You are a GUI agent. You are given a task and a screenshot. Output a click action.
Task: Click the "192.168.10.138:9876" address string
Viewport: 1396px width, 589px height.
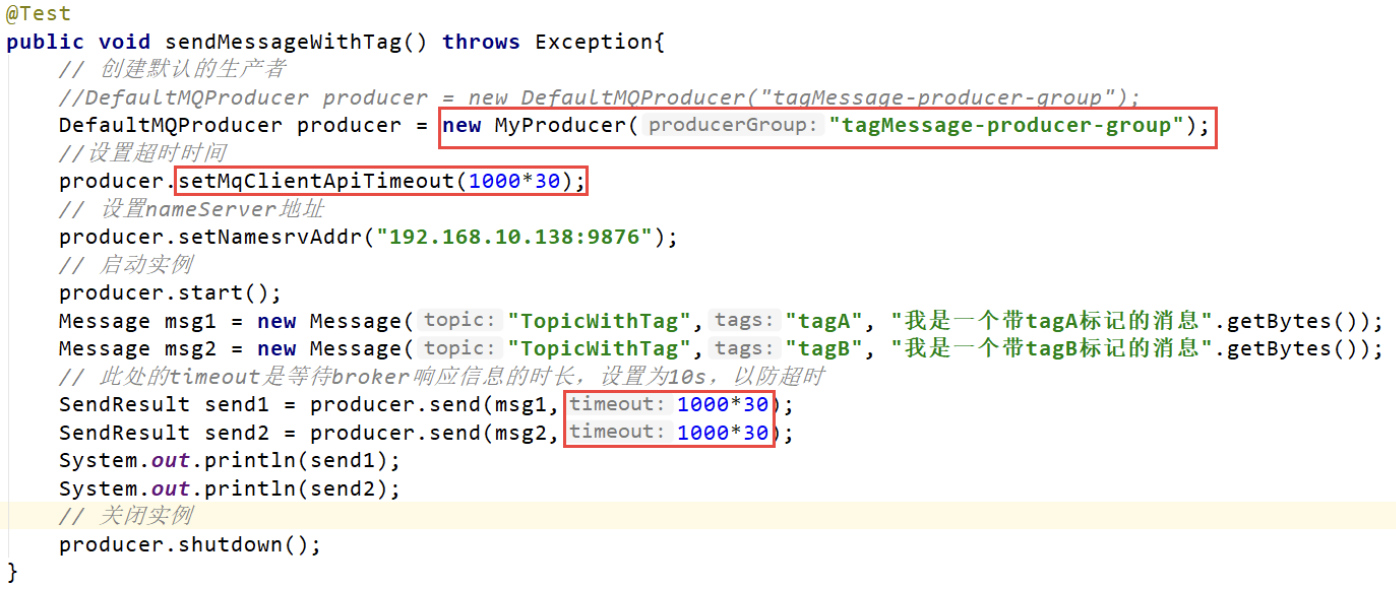coord(520,237)
